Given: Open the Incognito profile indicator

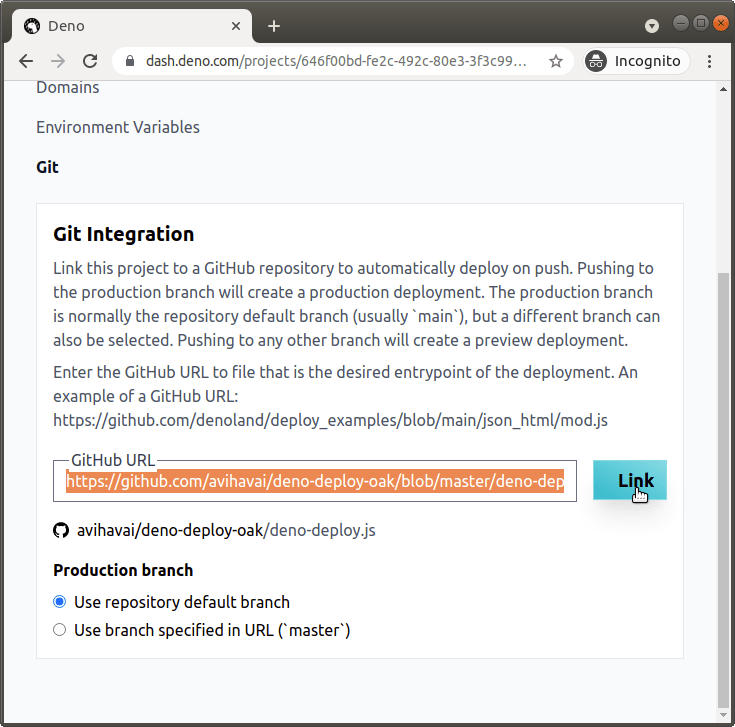Looking at the screenshot, I should pyautogui.click(x=636, y=61).
